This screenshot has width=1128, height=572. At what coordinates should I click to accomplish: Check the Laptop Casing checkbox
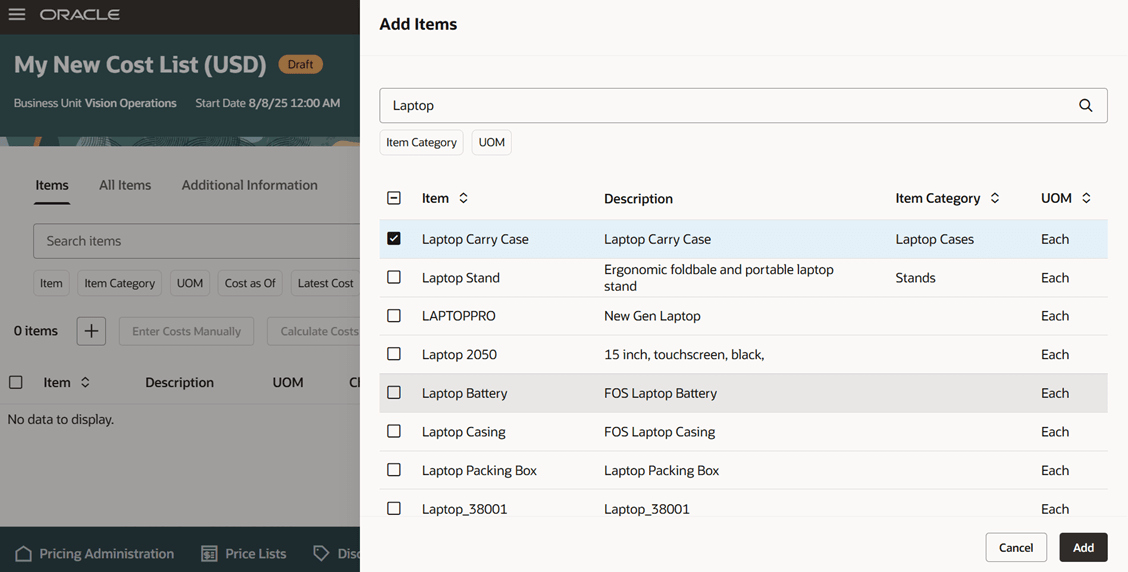click(394, 431)
